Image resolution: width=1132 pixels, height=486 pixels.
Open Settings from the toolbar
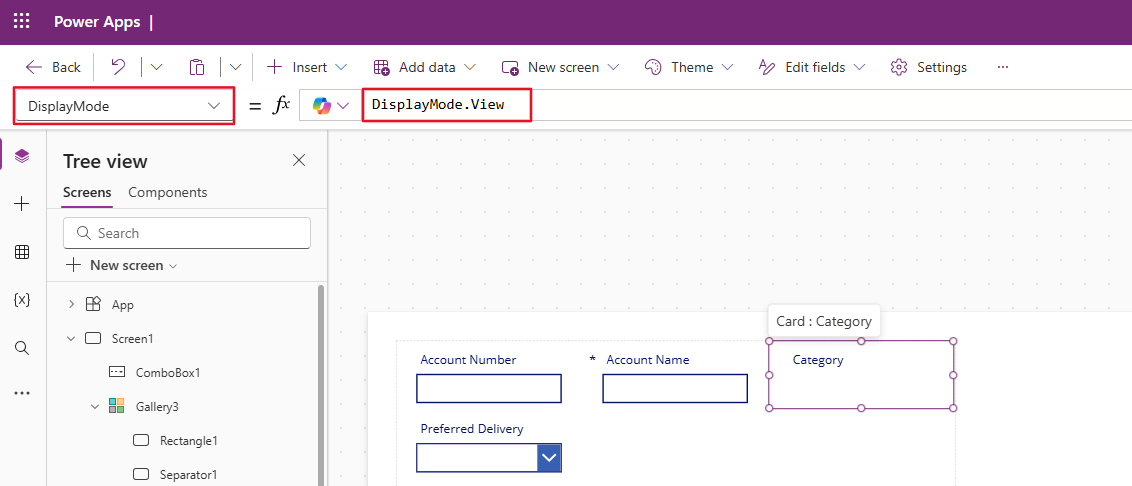(x=928, y=67)
